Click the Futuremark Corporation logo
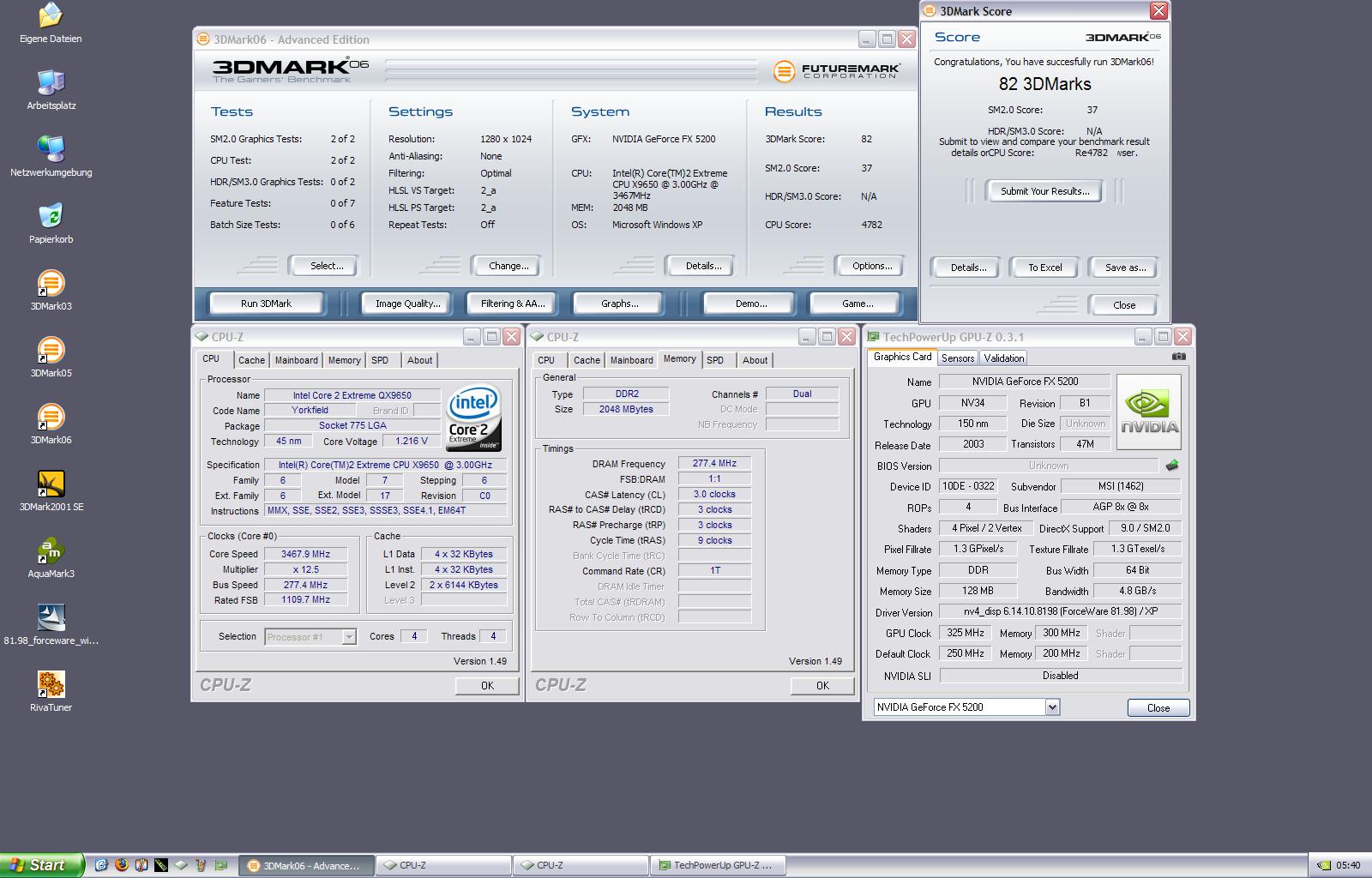 (836, 71)
